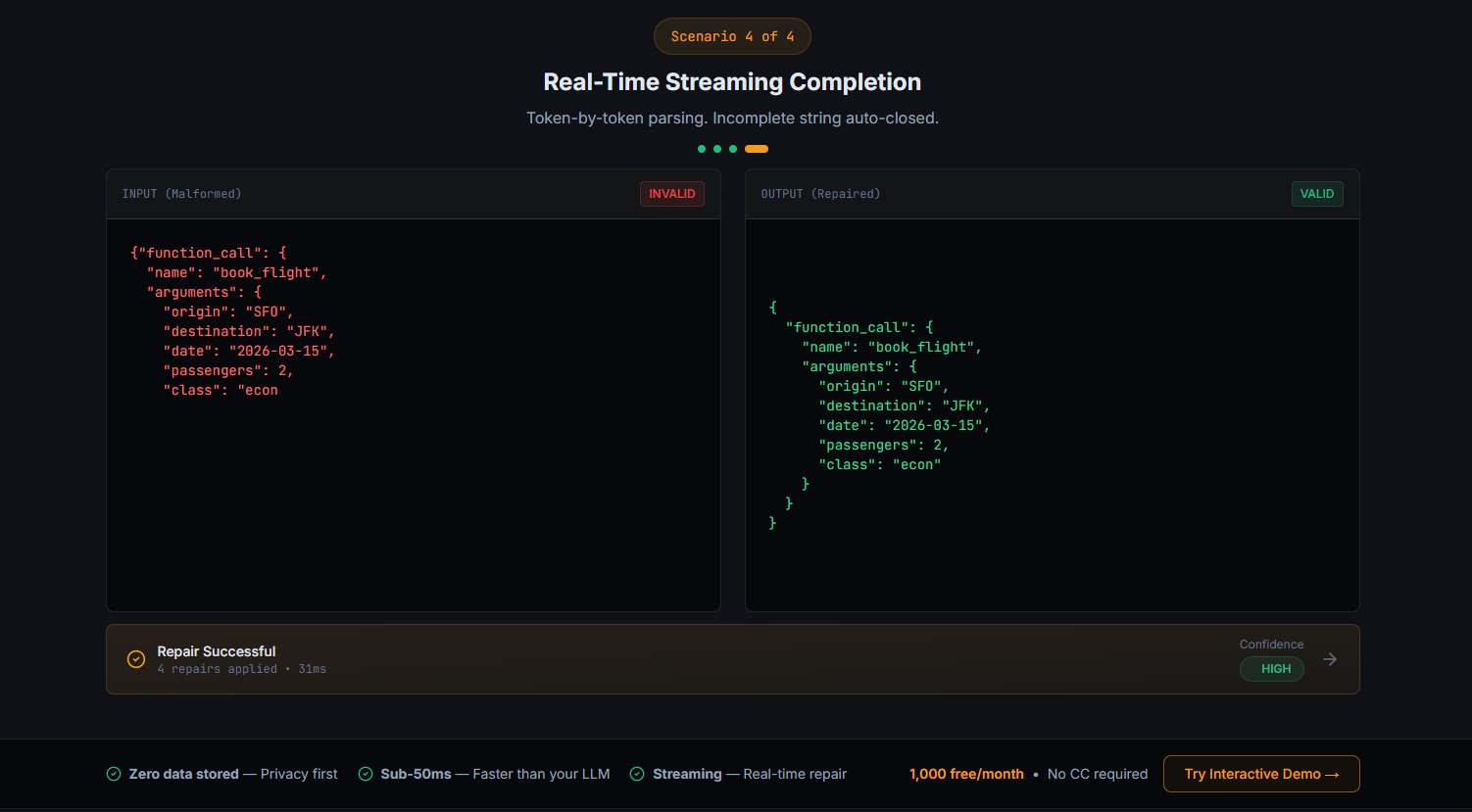Select the third scenario pagination dot
Image resolution: width=1472 pixels, height=812 pixels.
coord(733,149)
